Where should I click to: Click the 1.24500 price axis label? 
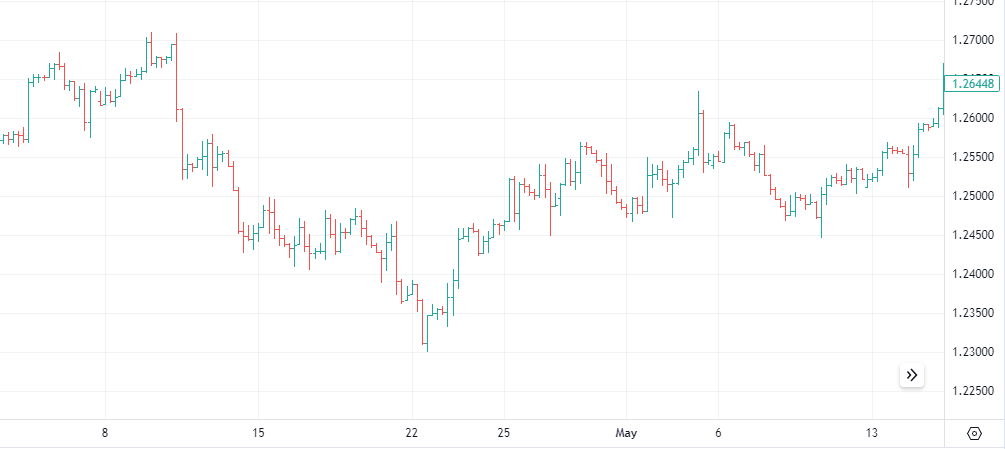[973, 235]
